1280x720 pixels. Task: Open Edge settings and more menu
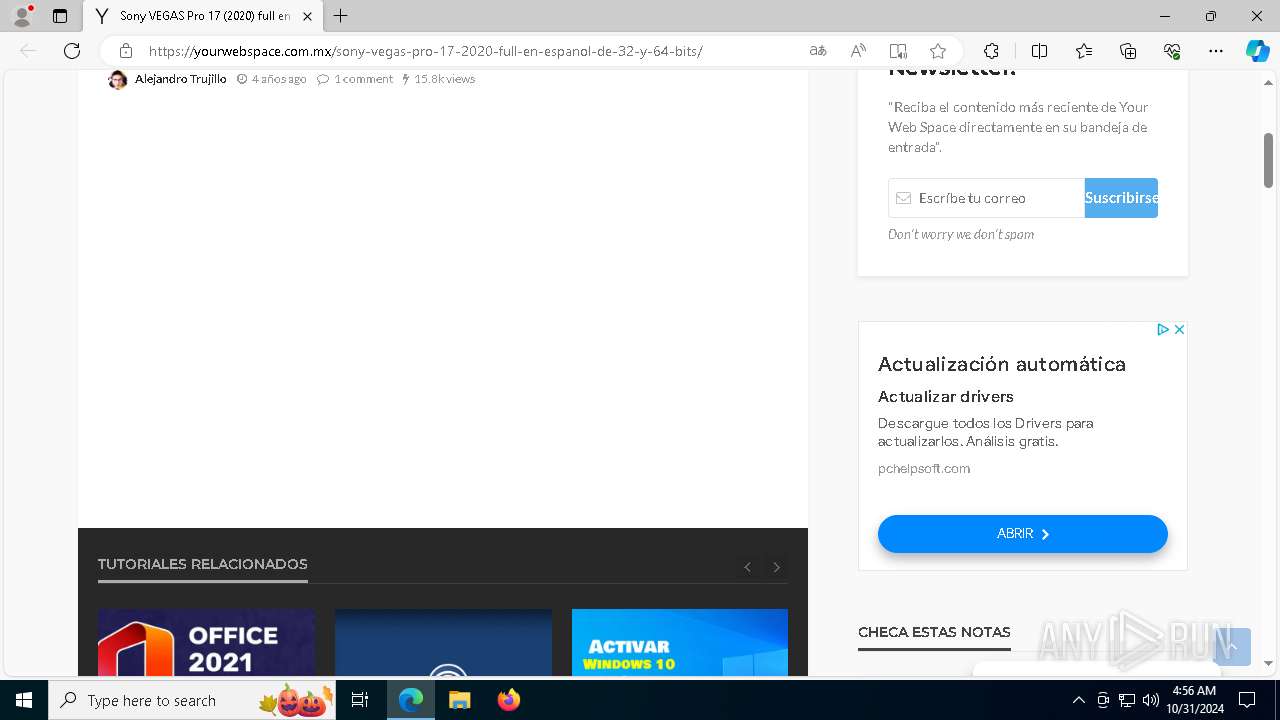coord(1216,51)
